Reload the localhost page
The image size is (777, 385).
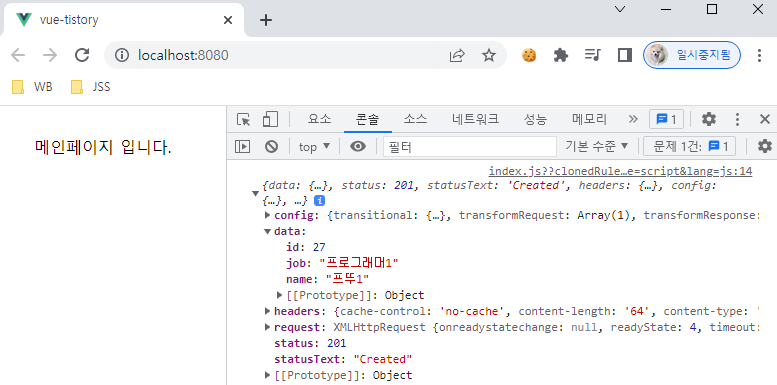pyautogui.click(x=82, y=55)
